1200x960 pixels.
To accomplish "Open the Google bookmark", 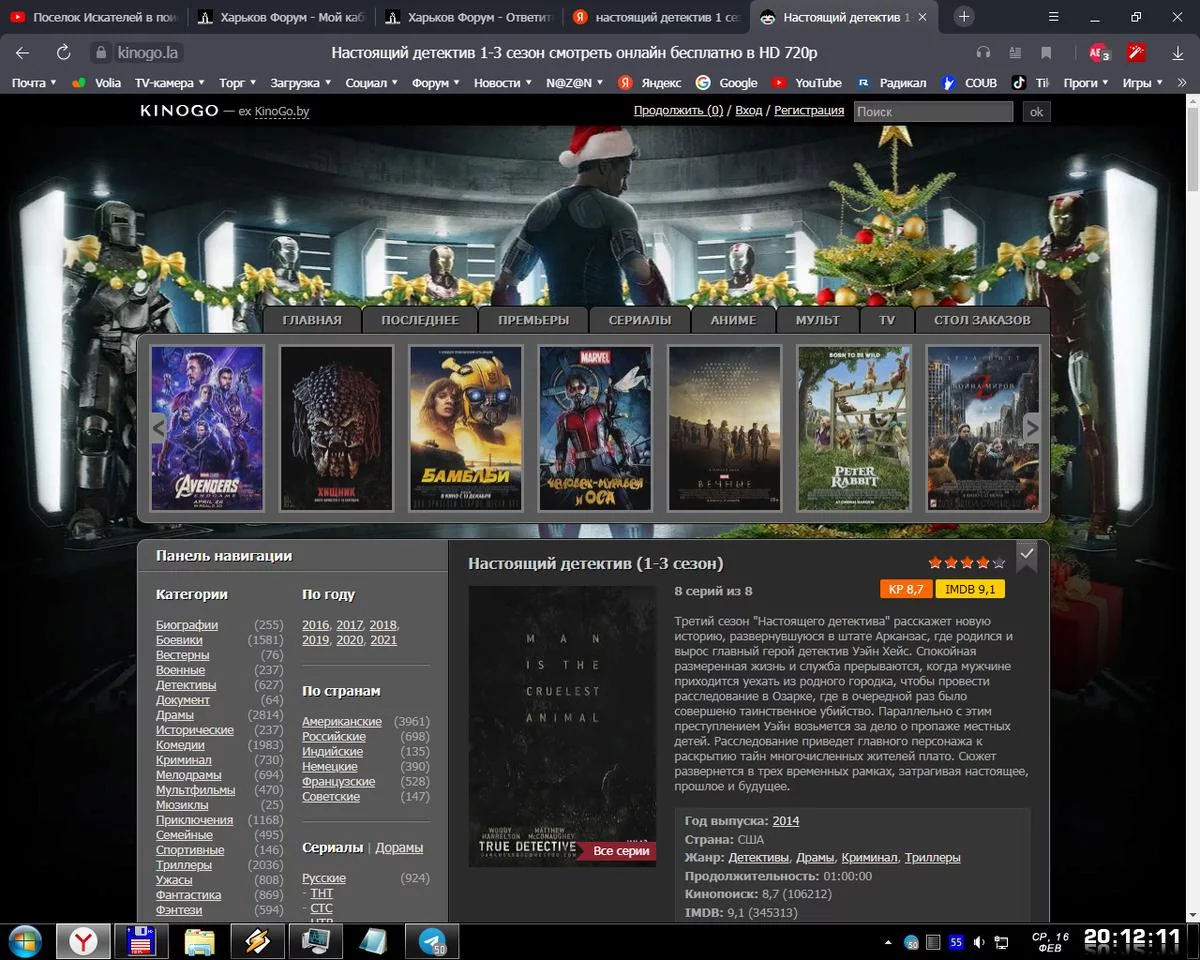I will click(x=727, y=83).
